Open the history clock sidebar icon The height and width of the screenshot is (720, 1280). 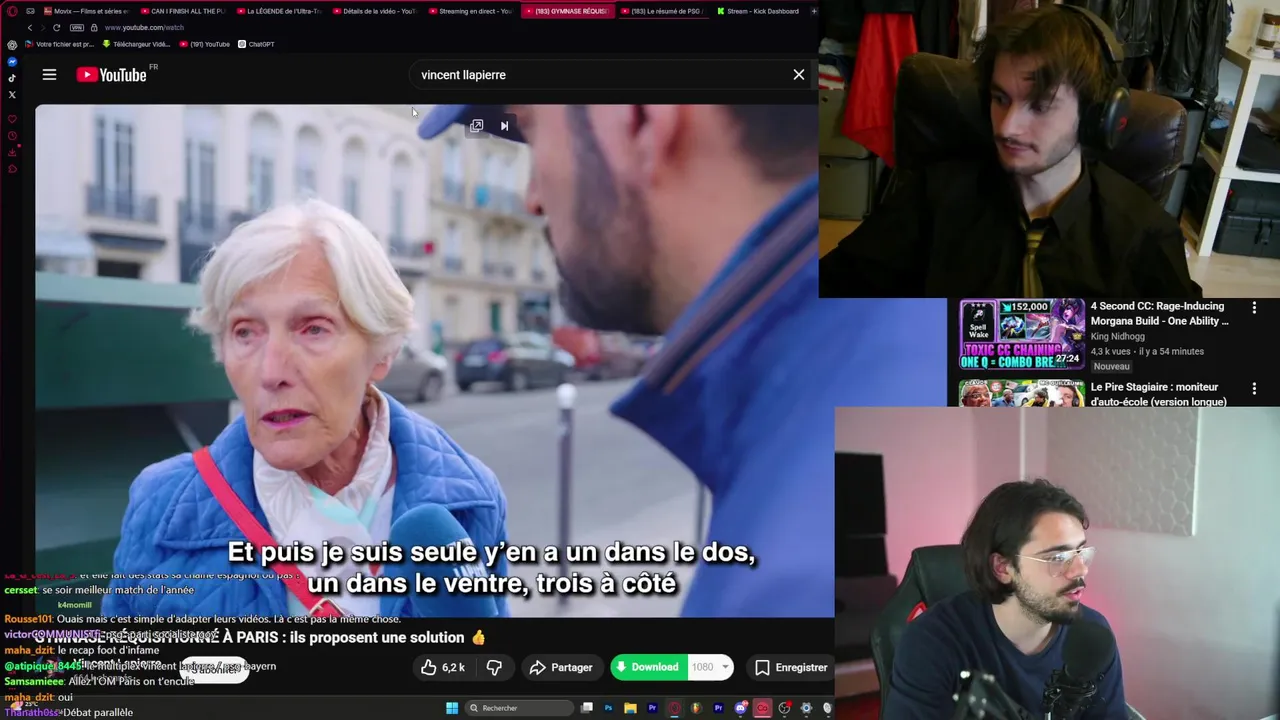(12, 135)
